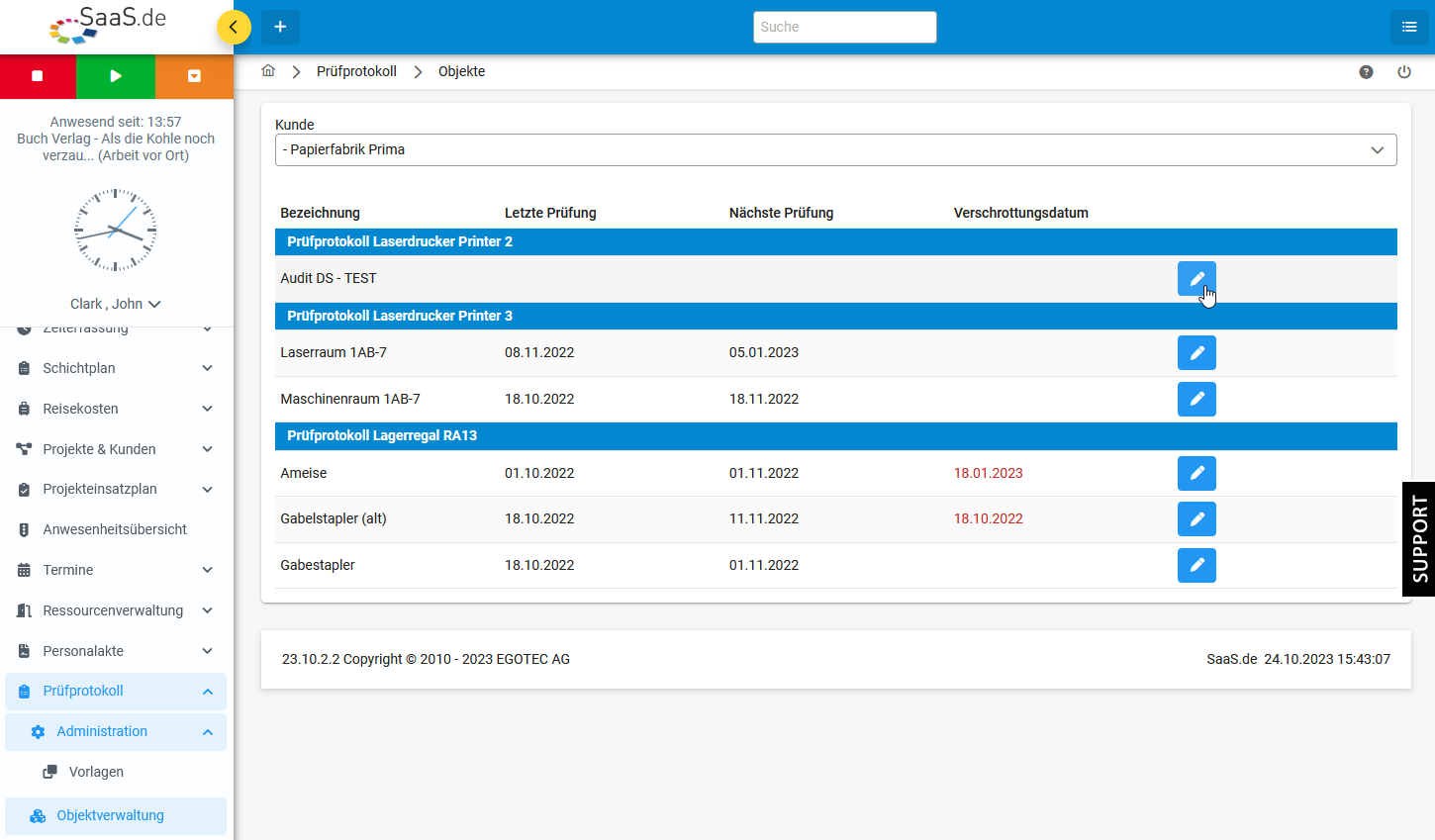Open Personalakte menu item
1435x840 pixels.
click(x=116, y=651)
